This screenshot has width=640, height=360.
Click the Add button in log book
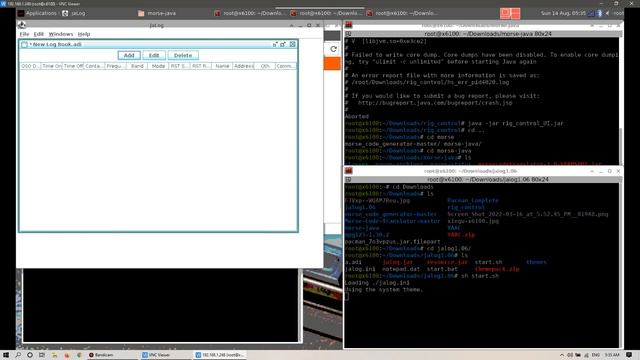[x=129, y=55]
